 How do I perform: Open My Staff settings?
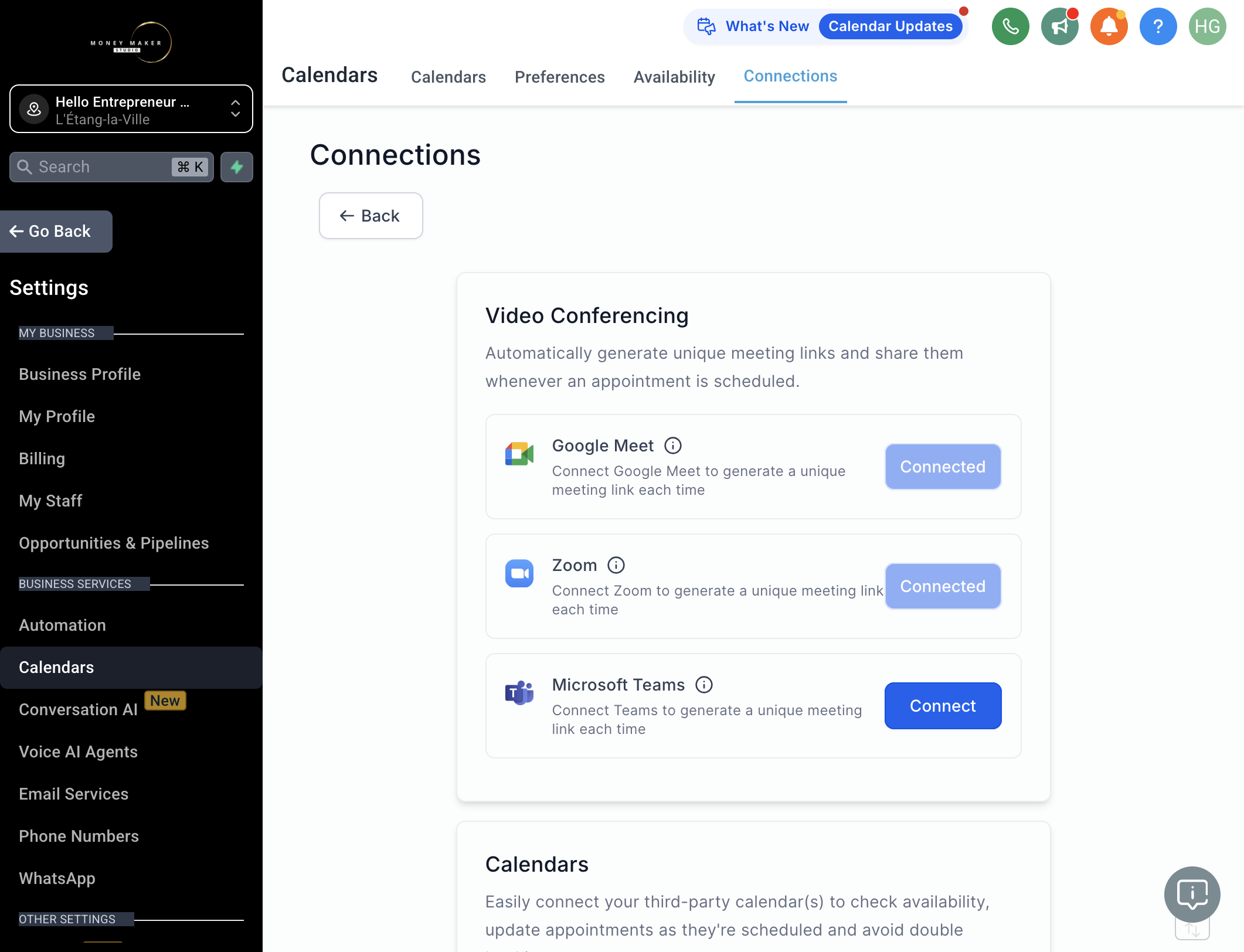(50, 501)
